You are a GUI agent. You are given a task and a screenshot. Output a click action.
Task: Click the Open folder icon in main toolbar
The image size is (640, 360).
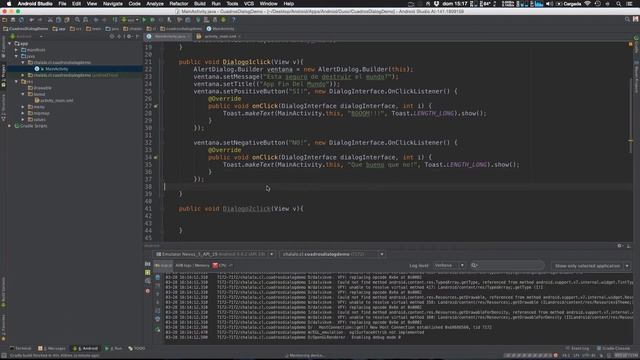(x=4, y=20)
